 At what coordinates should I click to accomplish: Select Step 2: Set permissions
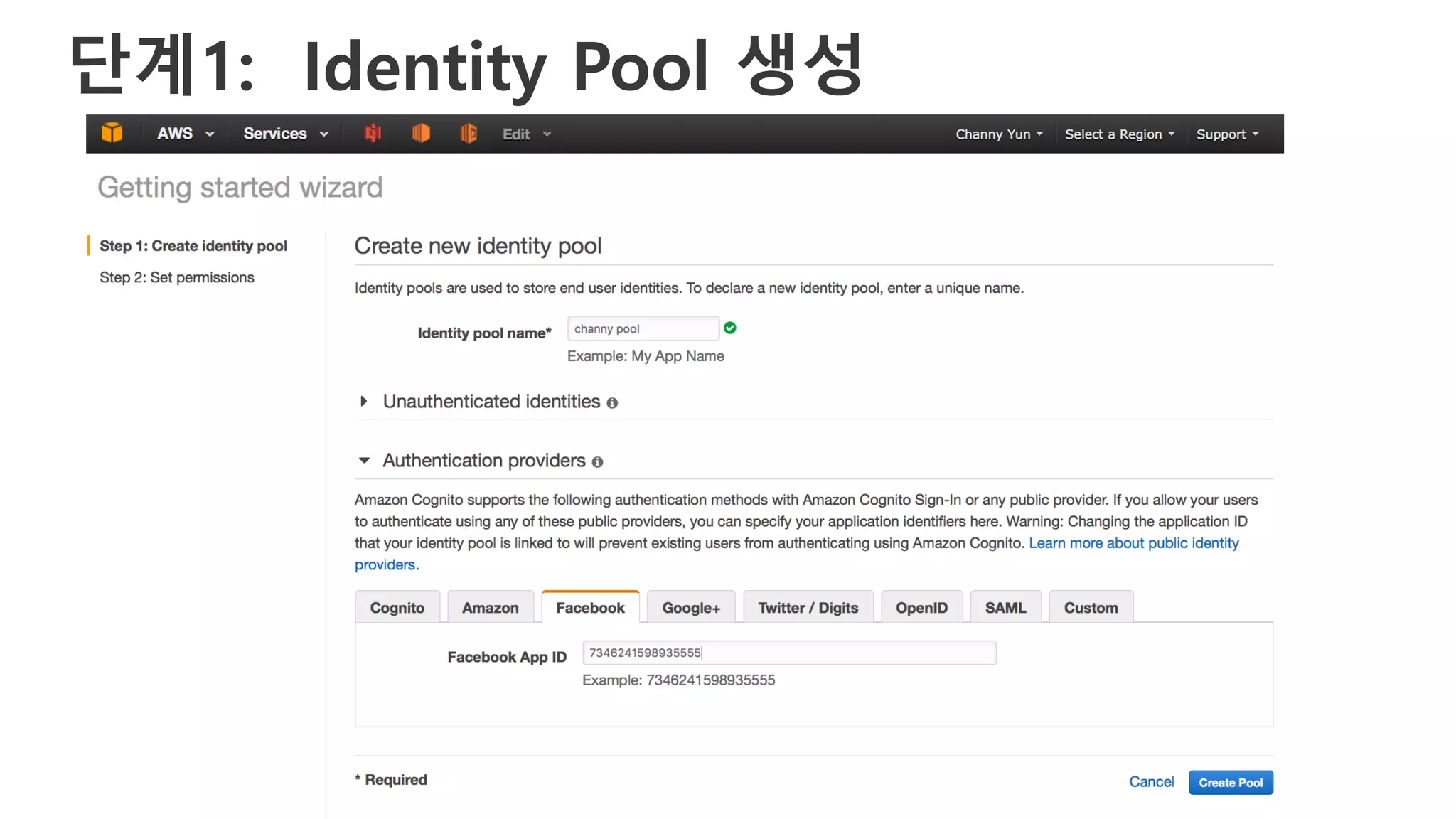[x=177, y=277]
